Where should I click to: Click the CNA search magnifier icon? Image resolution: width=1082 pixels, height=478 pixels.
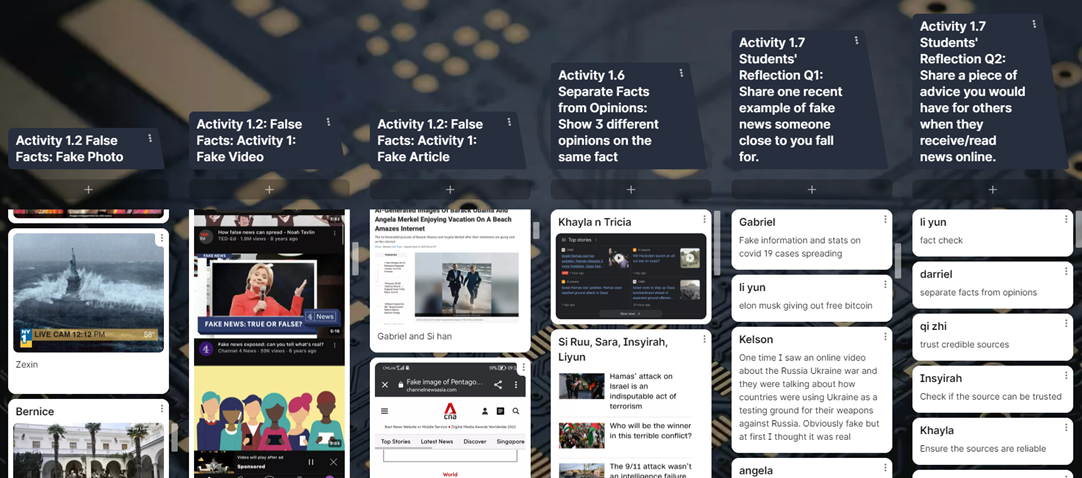coord(516,411)
